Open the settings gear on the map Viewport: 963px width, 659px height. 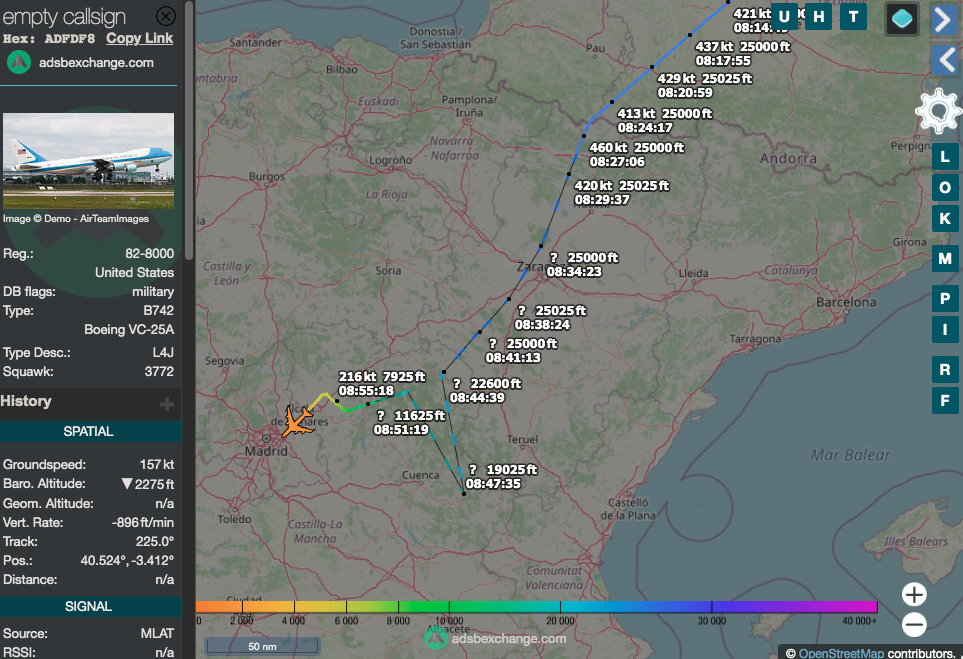[x=938, y=111]
